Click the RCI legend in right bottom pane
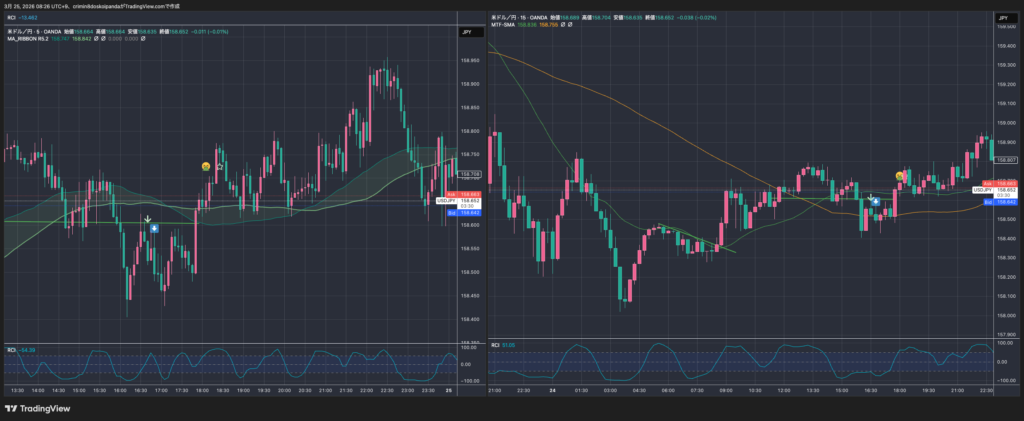1024x421 pixels. (x=496, y=345)
